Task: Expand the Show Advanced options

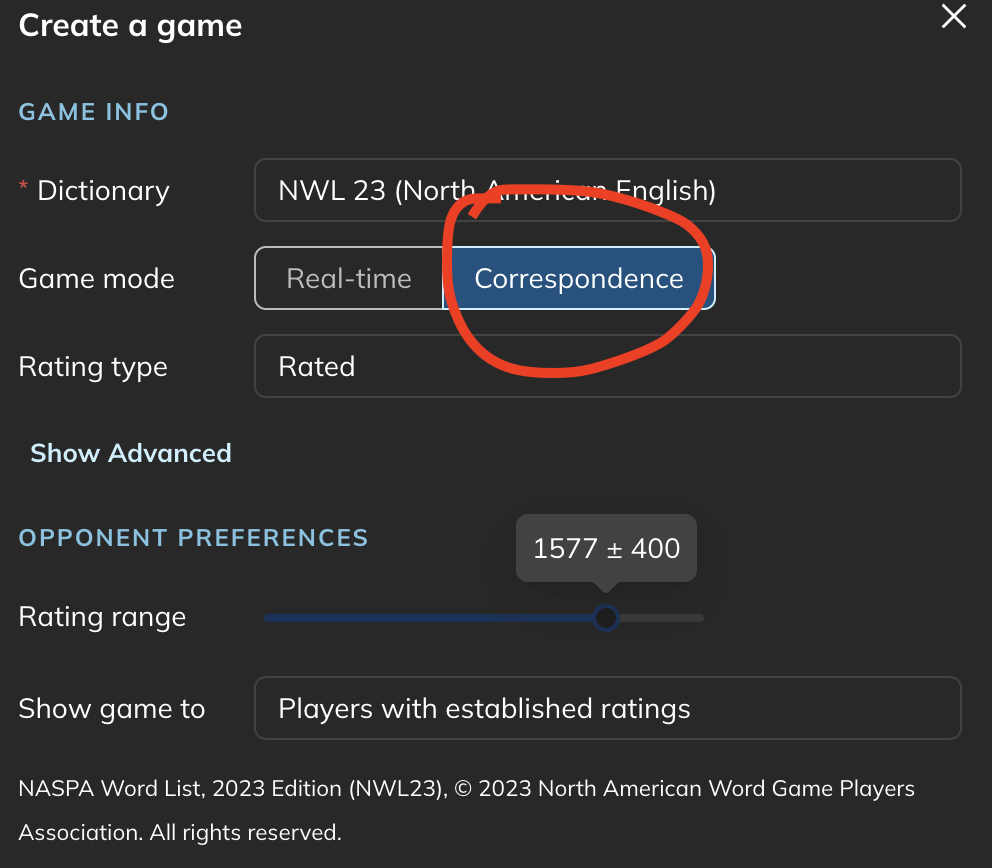Action: pos(131,453)
